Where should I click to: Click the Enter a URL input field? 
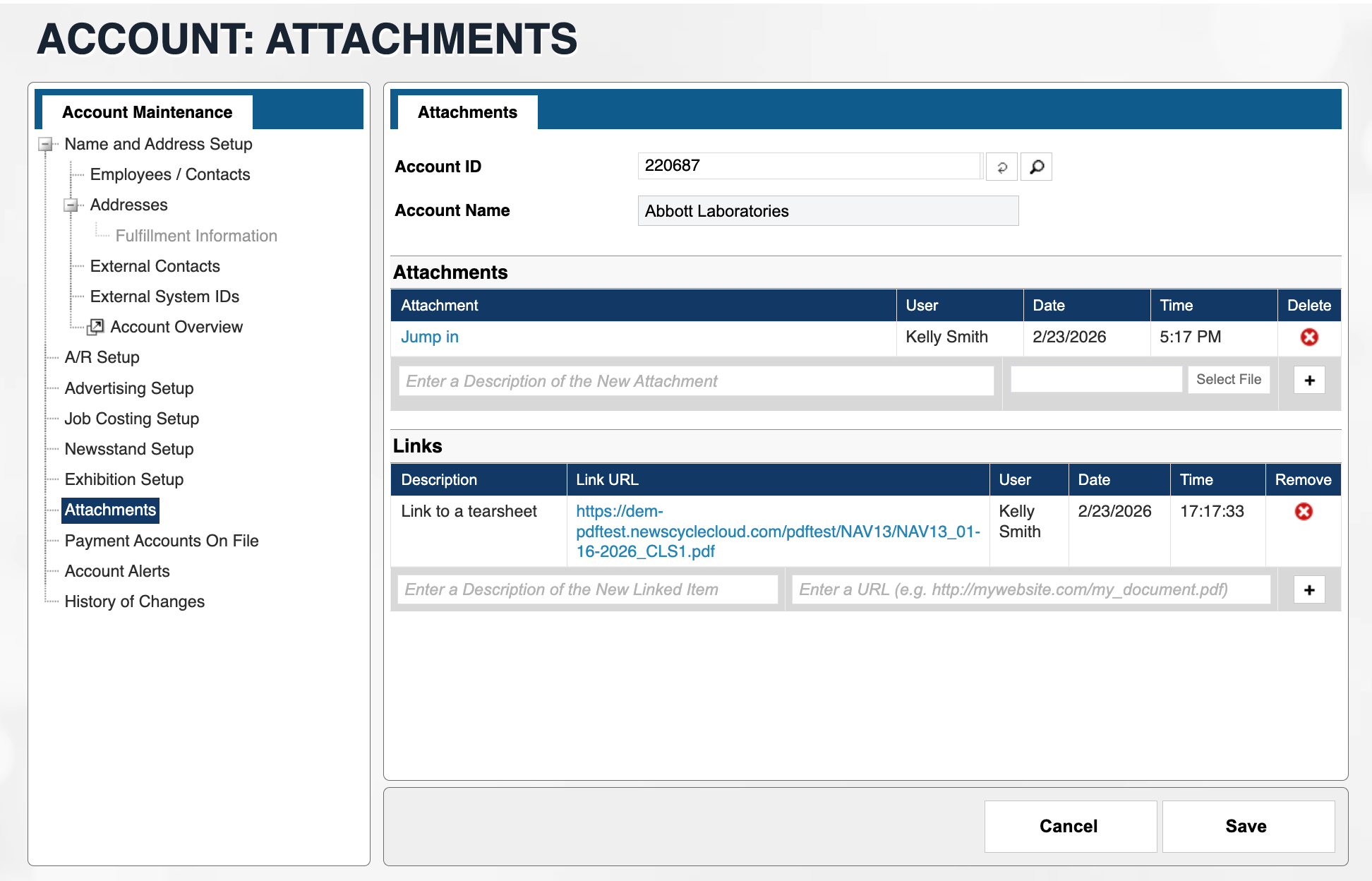coord(1030,589)
